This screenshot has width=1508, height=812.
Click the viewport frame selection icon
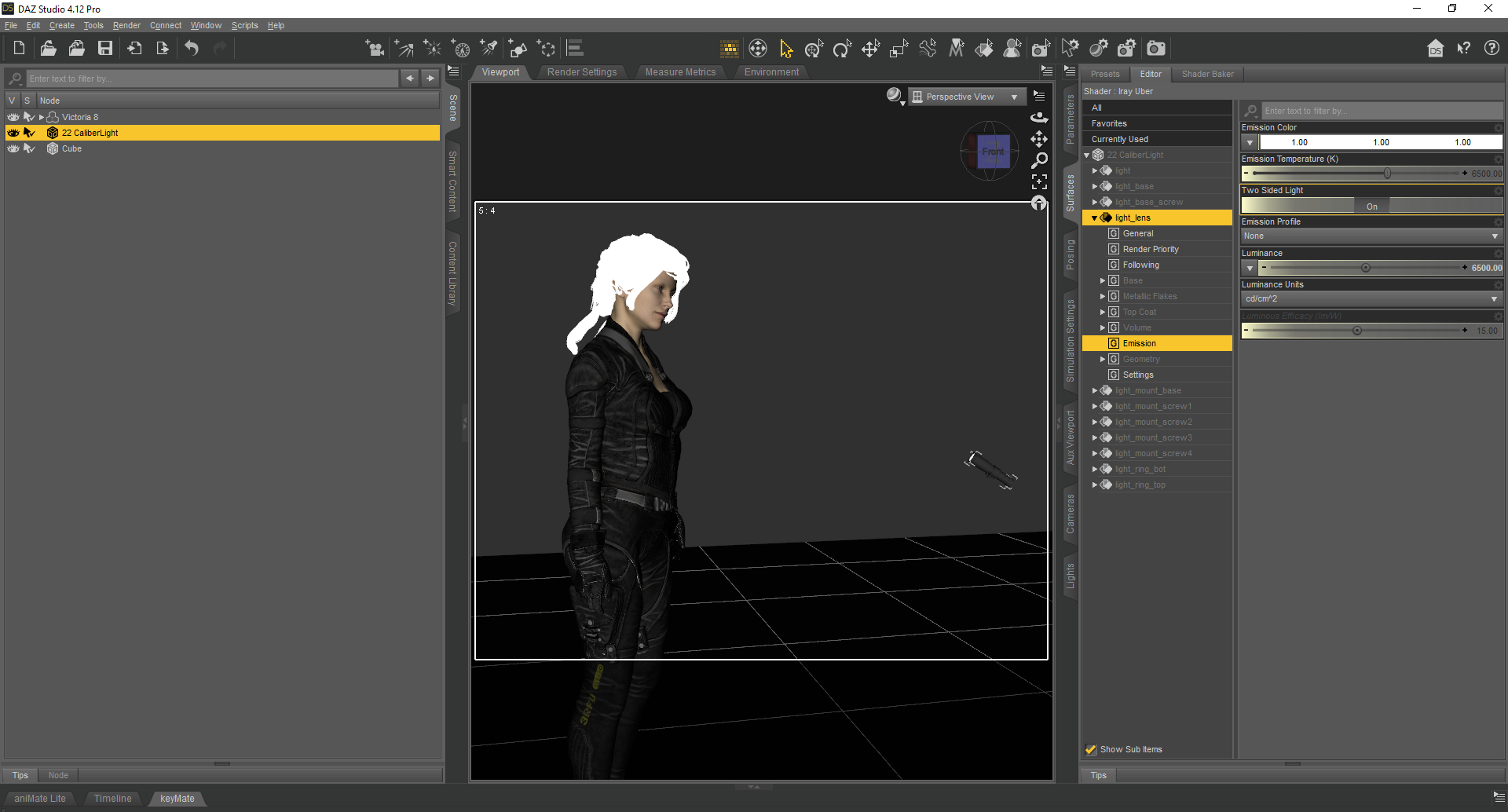tap(1039, 182)
